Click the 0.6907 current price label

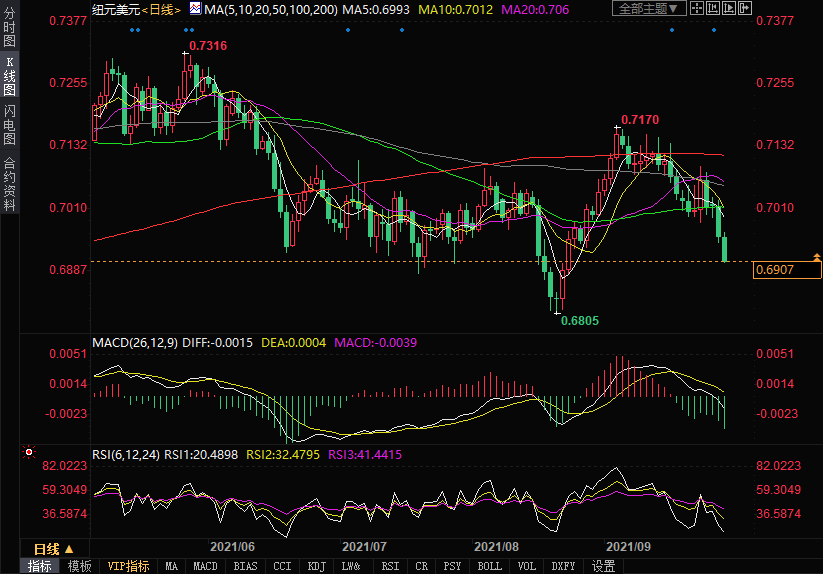point(787,270)
